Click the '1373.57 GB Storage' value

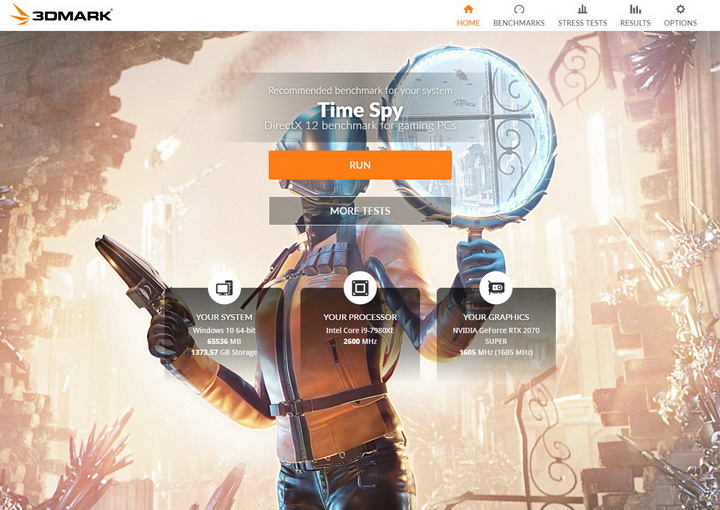(224, 353)
